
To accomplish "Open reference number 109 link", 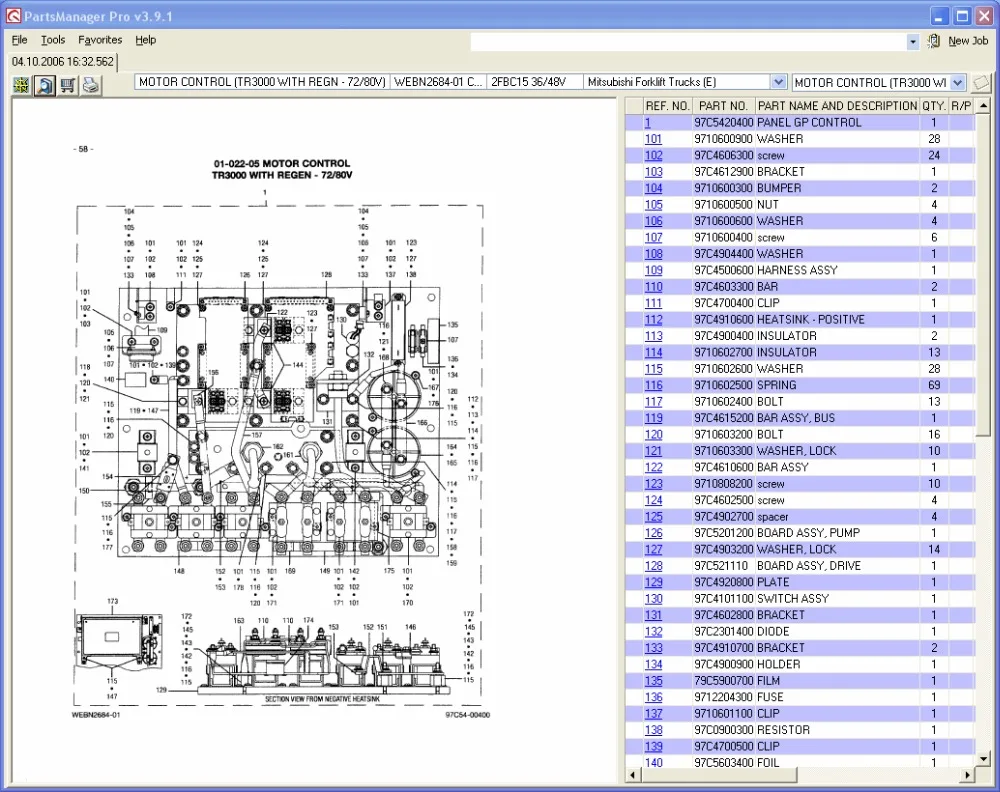I will click(x=654, y=270).
